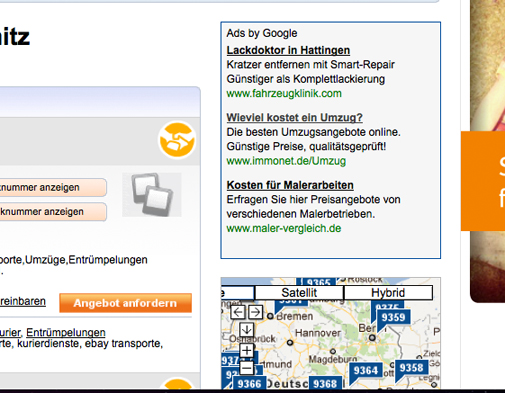Visit www.maler-vergleich.de link
Screen dimensions: 505x393
(284, 228)
